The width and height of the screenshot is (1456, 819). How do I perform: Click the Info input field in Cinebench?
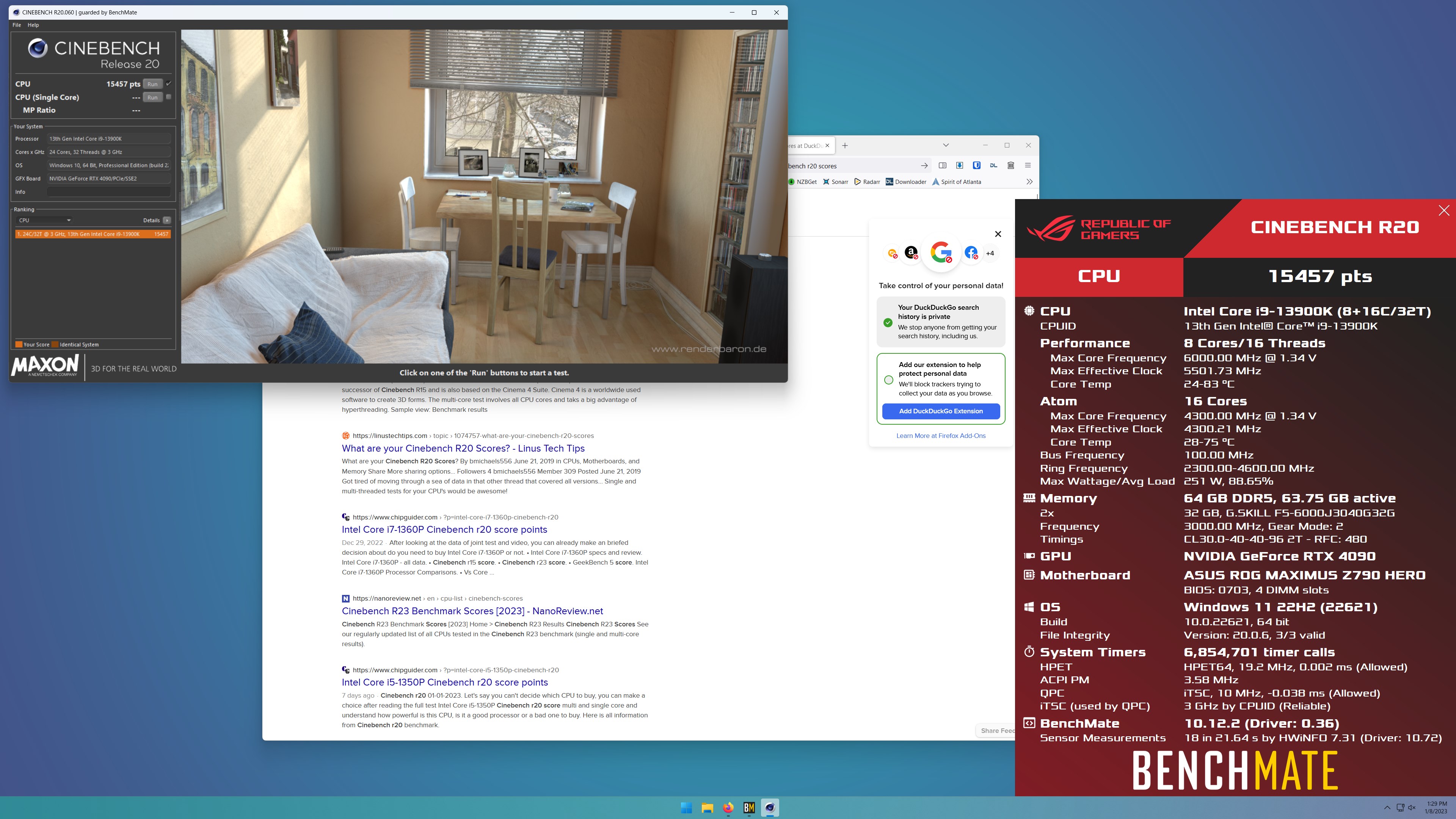click(x=108, y=191)
